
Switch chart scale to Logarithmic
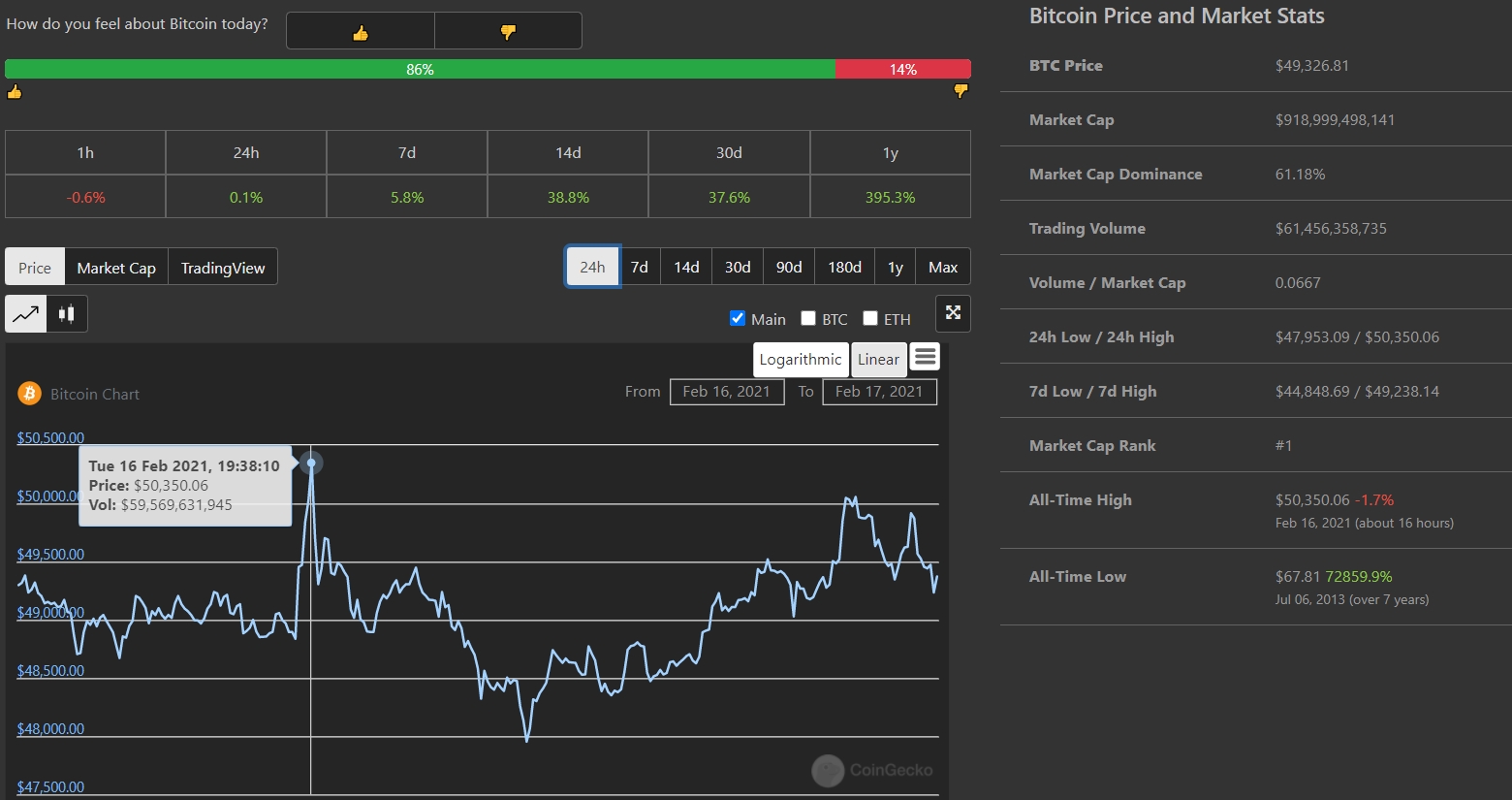click(801, 360)
